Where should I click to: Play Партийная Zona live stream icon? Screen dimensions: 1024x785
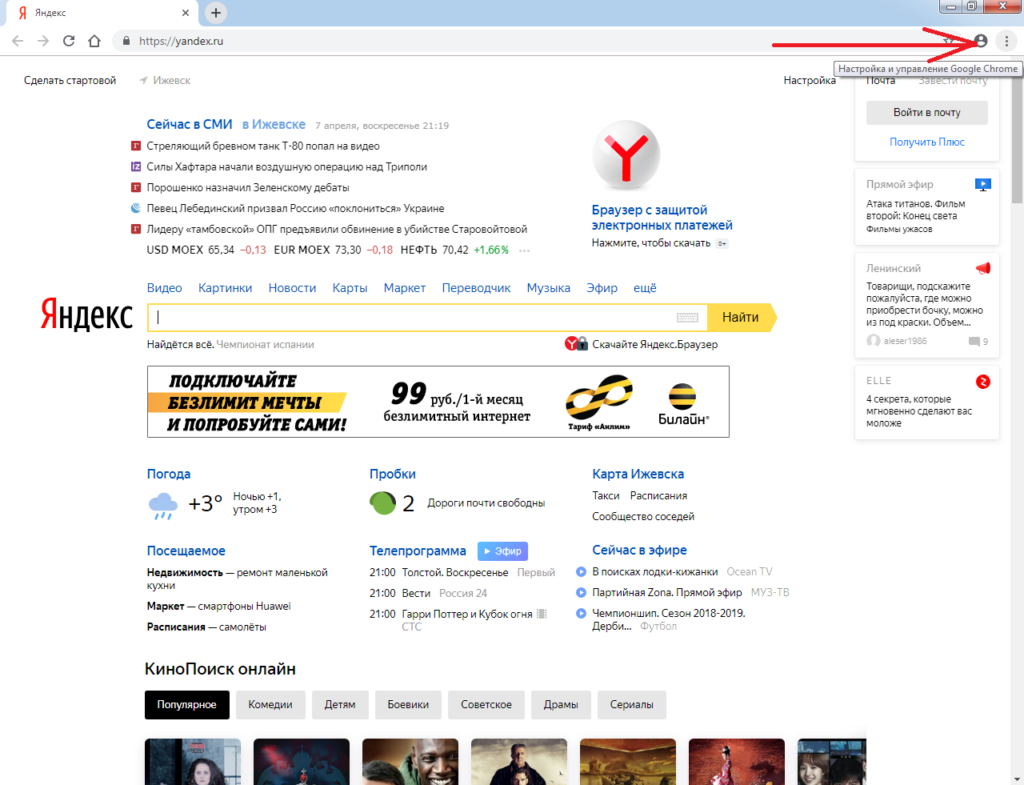pos(581,592)
